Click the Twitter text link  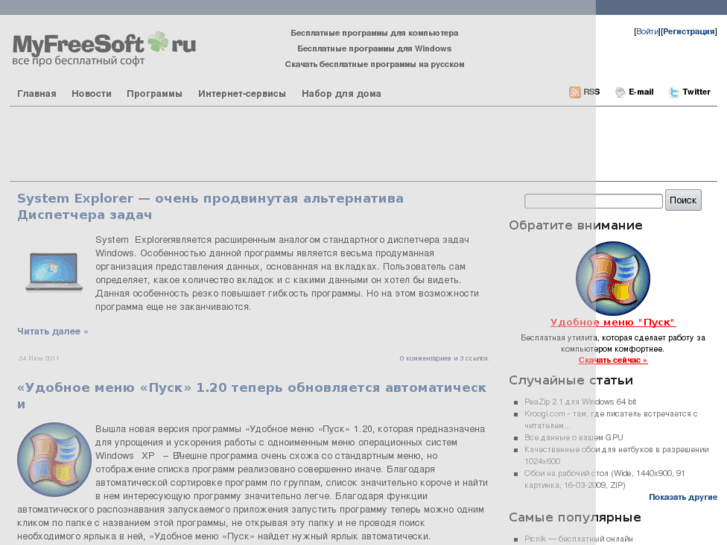[x=696, y=92]
